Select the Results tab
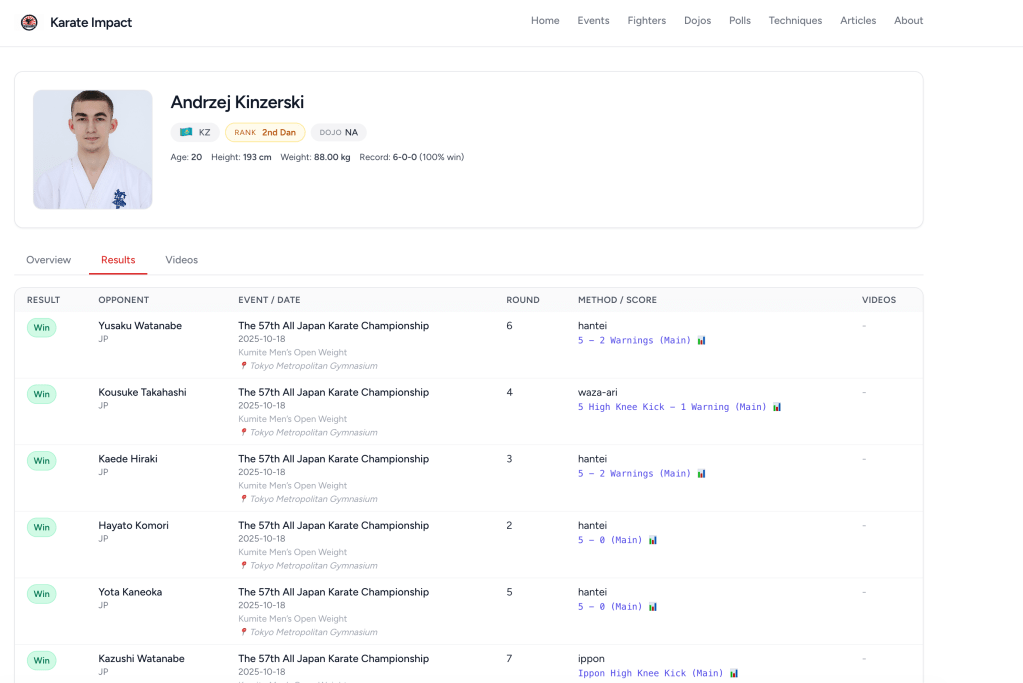The width and height of the screenshot is (1023, 683). [118, 260]
